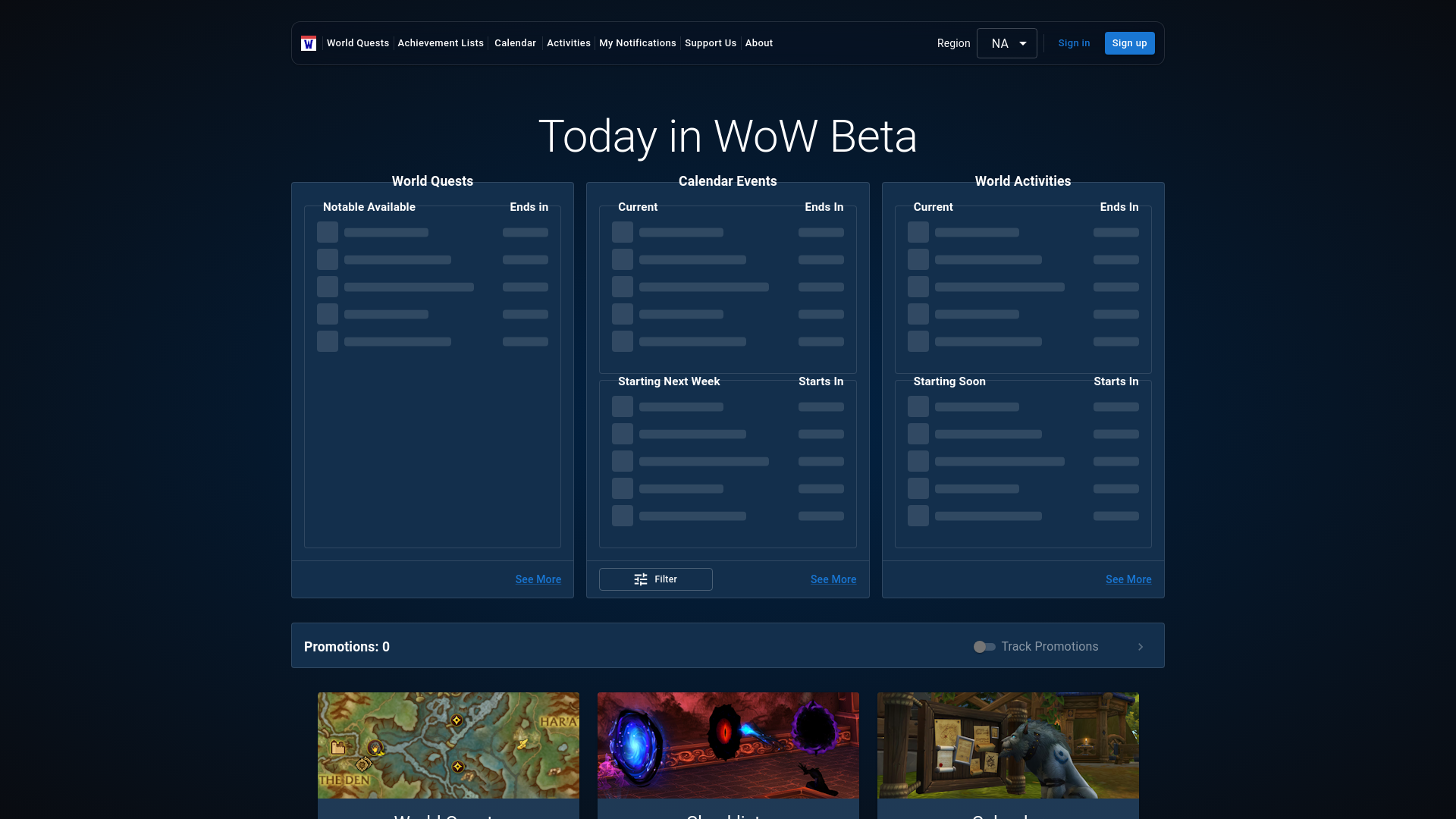Open the Activities menu item
1456x819 pixels.
(x=569, y=43)
